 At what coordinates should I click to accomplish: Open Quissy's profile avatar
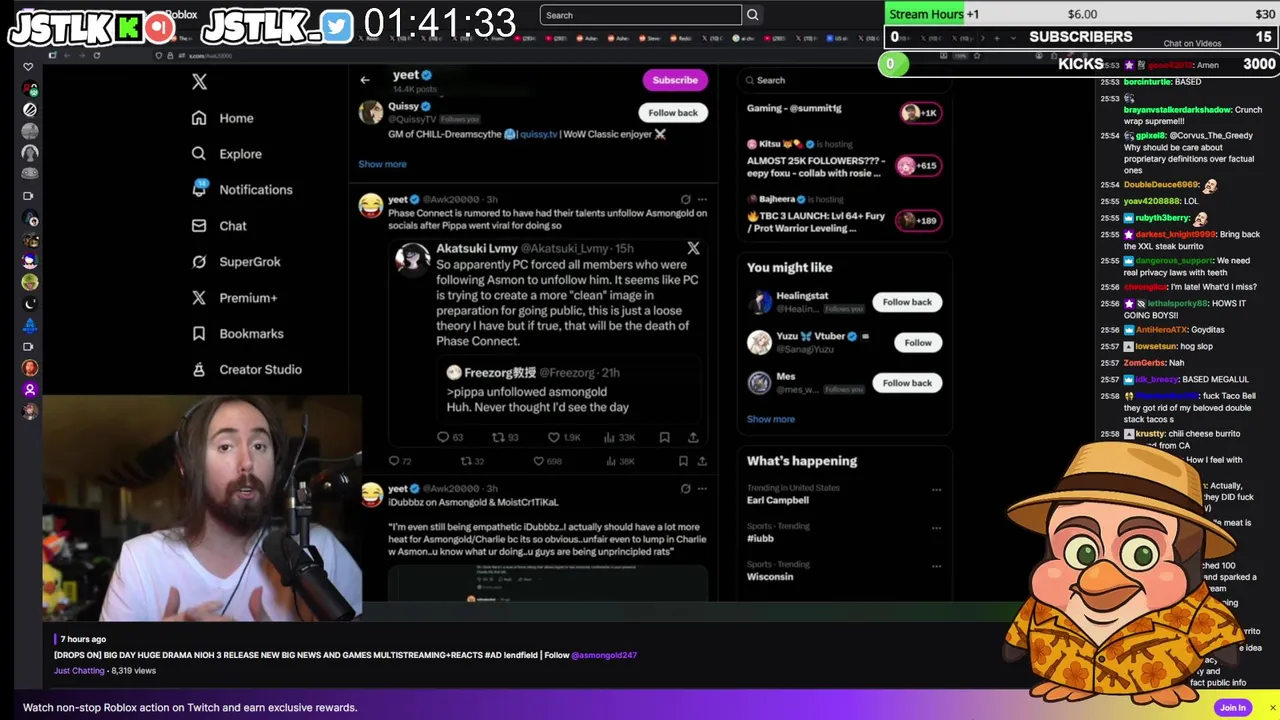[371, 112]
